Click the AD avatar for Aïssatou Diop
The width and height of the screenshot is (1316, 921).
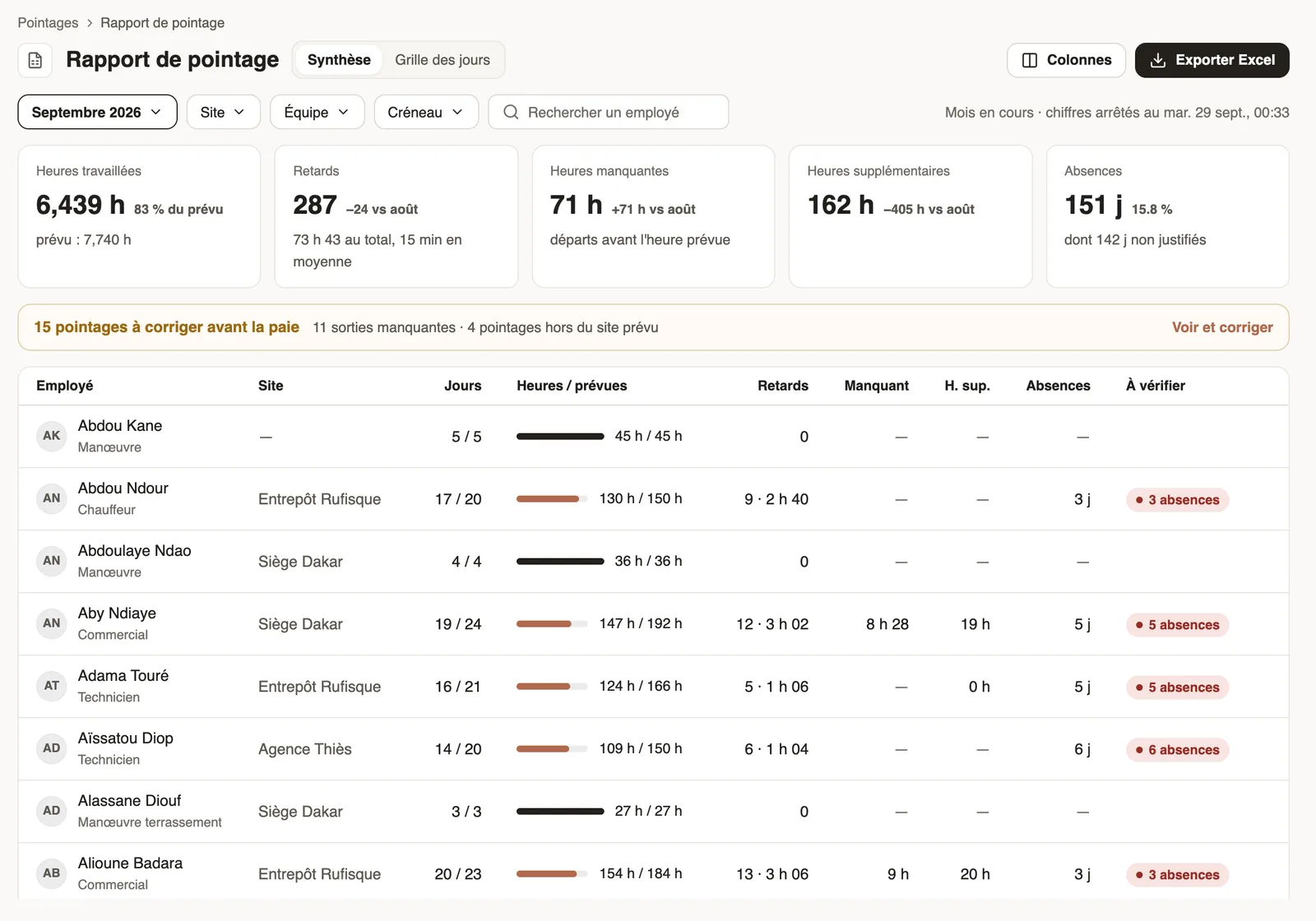(x=52, y=748)
